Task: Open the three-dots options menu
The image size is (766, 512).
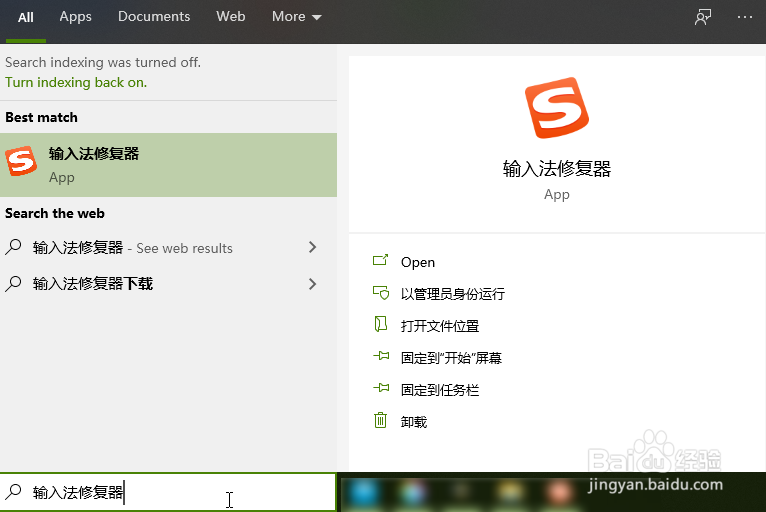Action: pyautogui.click(x=745, y=17)
